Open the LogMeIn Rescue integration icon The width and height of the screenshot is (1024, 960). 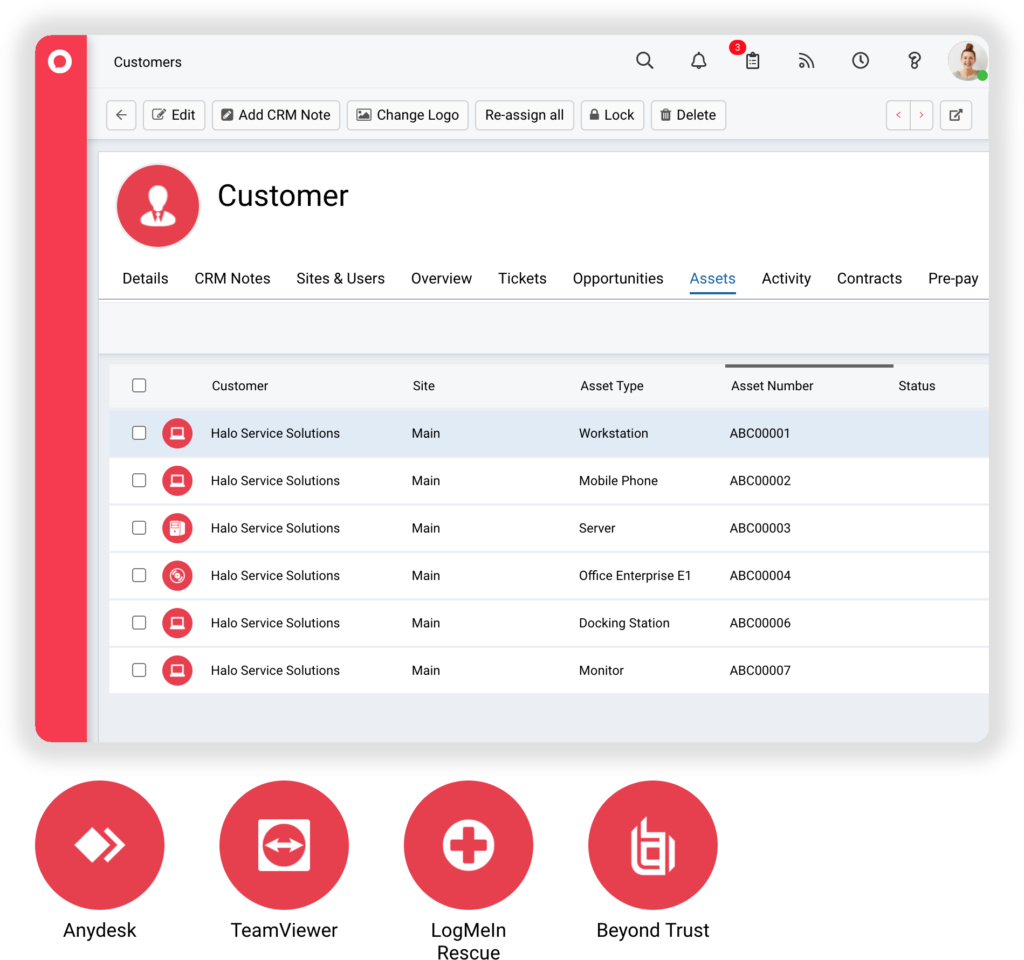468,845
